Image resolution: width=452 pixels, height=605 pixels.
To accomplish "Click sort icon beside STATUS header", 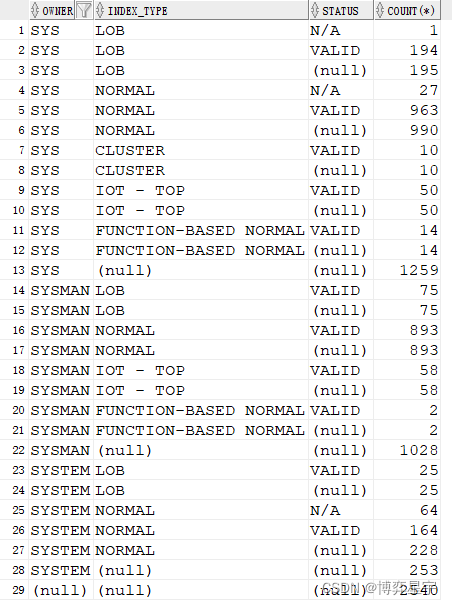I will 315,10.
